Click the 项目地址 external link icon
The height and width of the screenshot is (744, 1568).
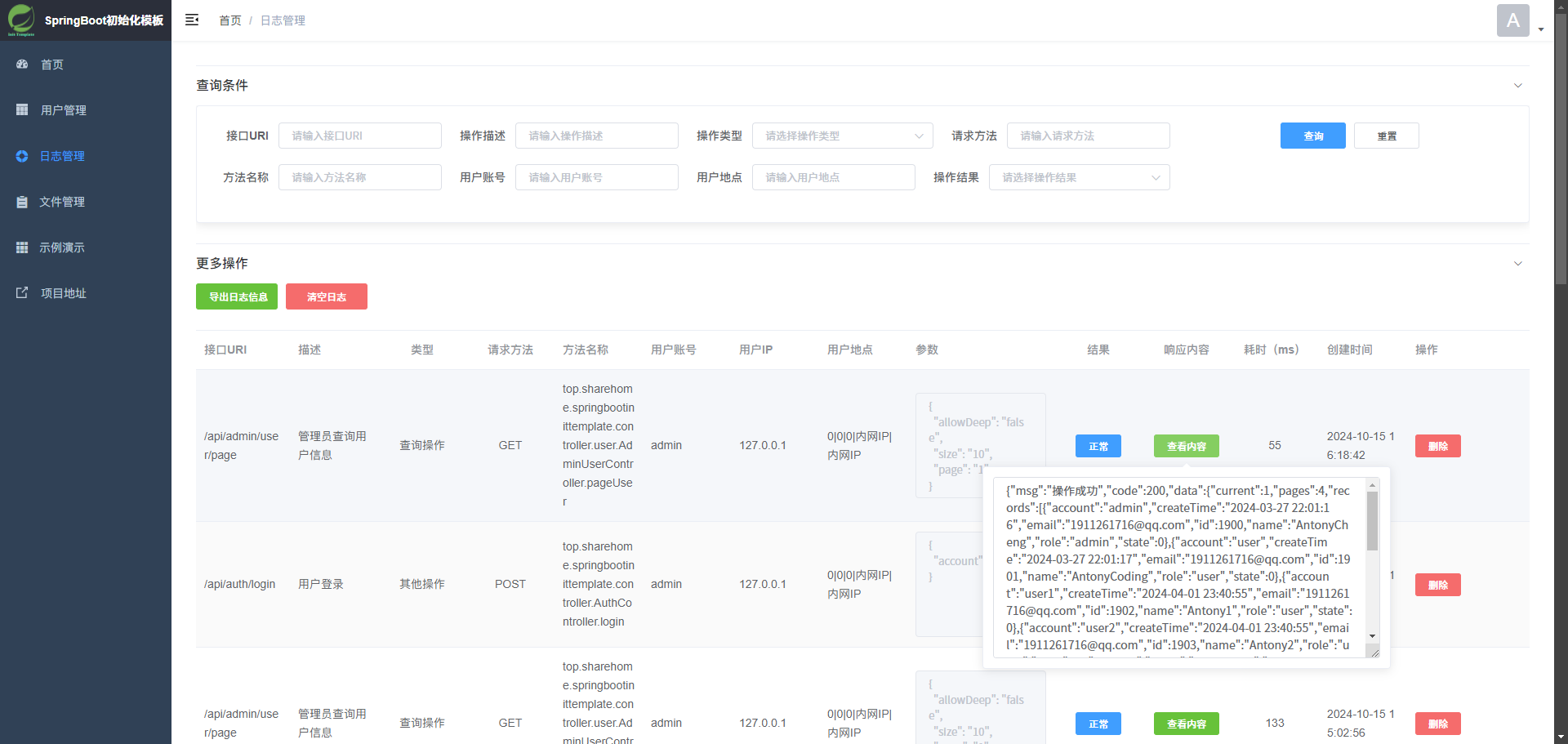[22, 292]
